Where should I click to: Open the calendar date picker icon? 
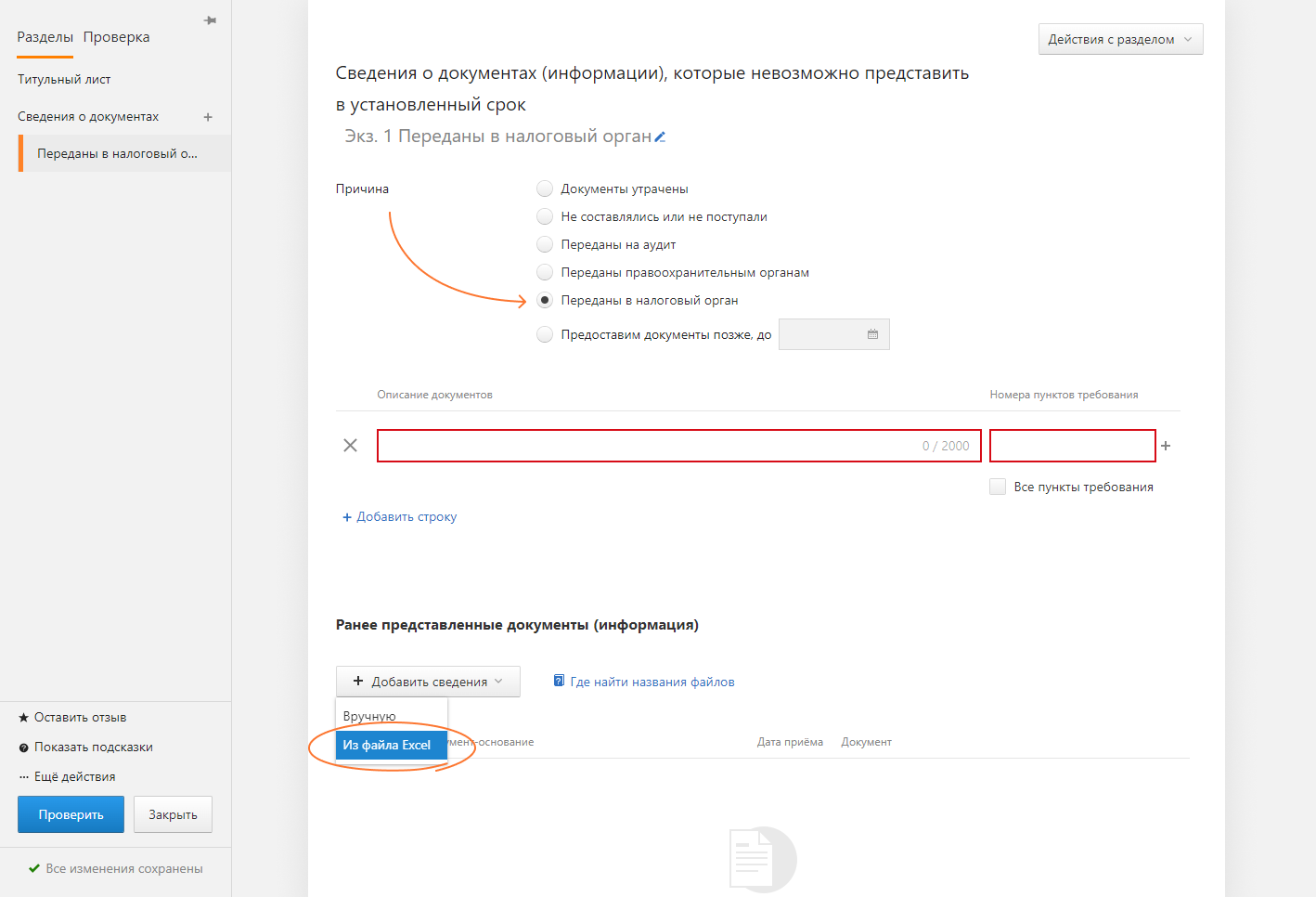pyautogui.click(x=872, y=334)
